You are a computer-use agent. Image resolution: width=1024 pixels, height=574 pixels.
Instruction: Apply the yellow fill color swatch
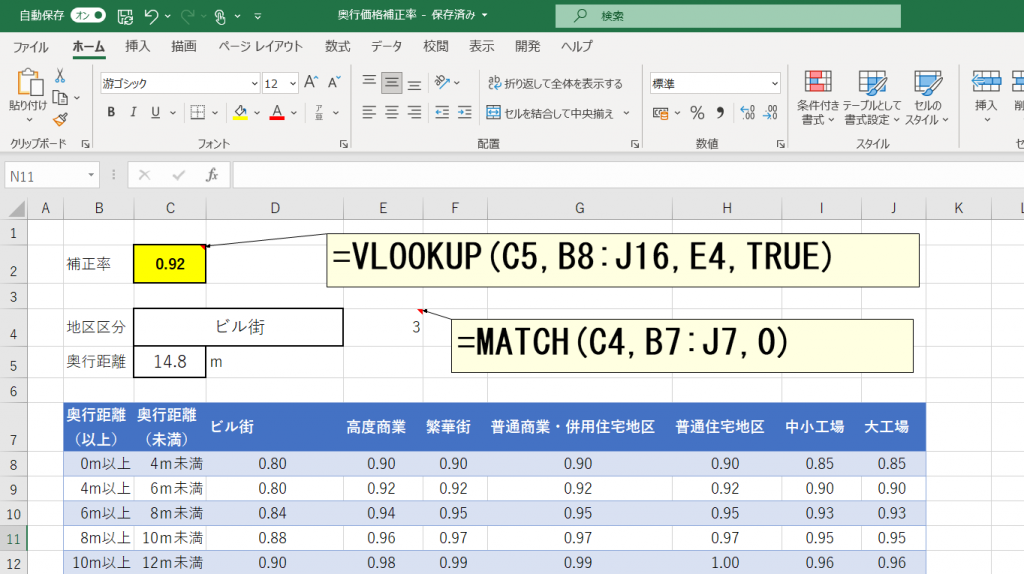coord(240,112)
